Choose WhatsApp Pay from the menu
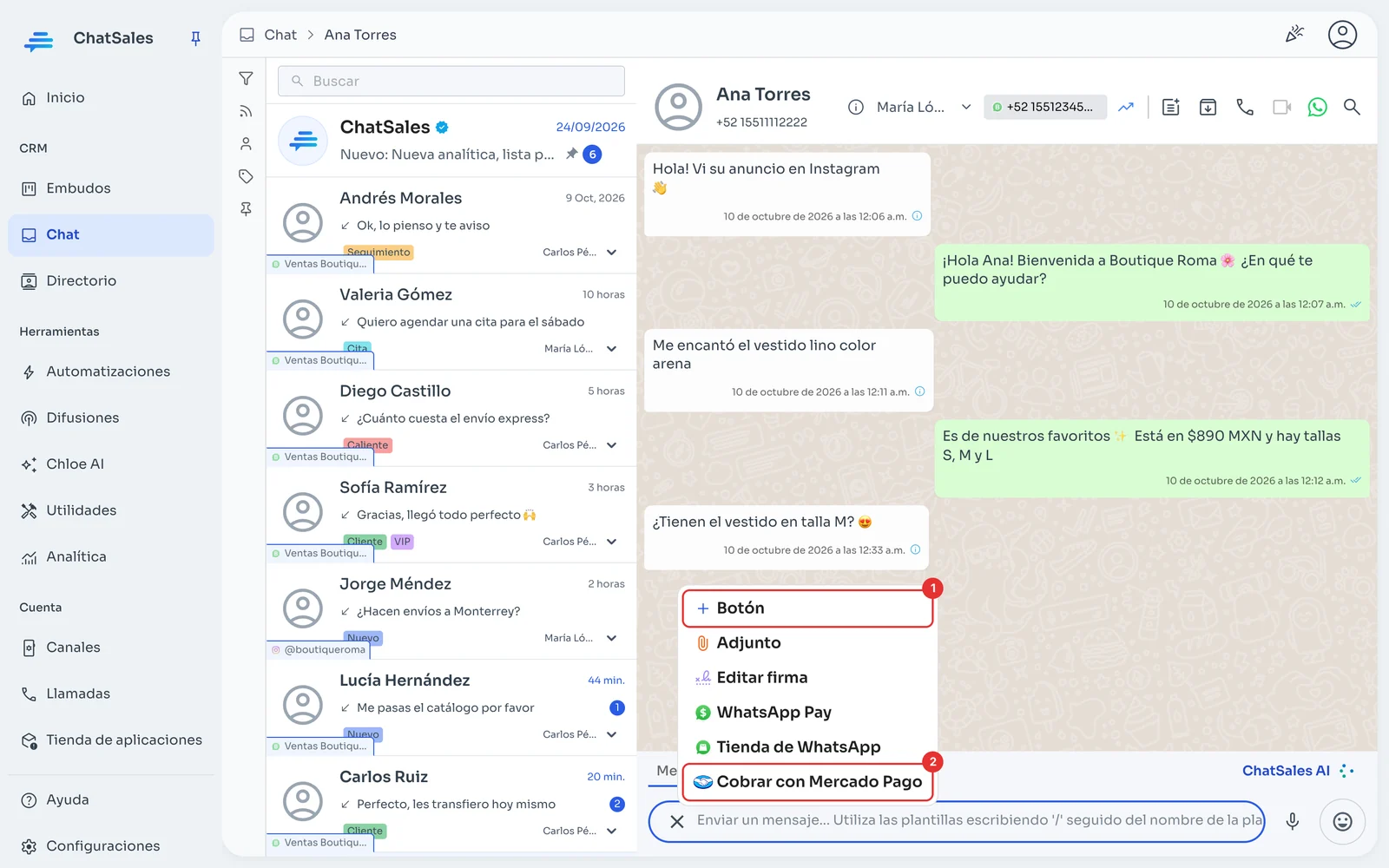Image resolution: width=1389 pixels, height=868 pixels. (807, 713)
